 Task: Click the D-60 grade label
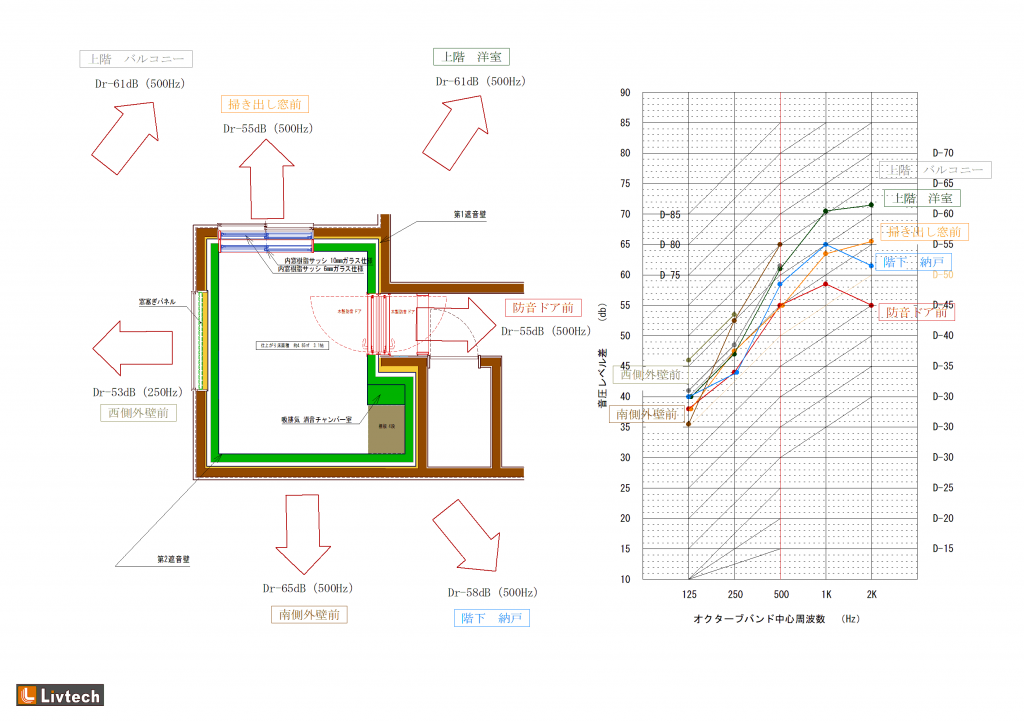[942, 214]
